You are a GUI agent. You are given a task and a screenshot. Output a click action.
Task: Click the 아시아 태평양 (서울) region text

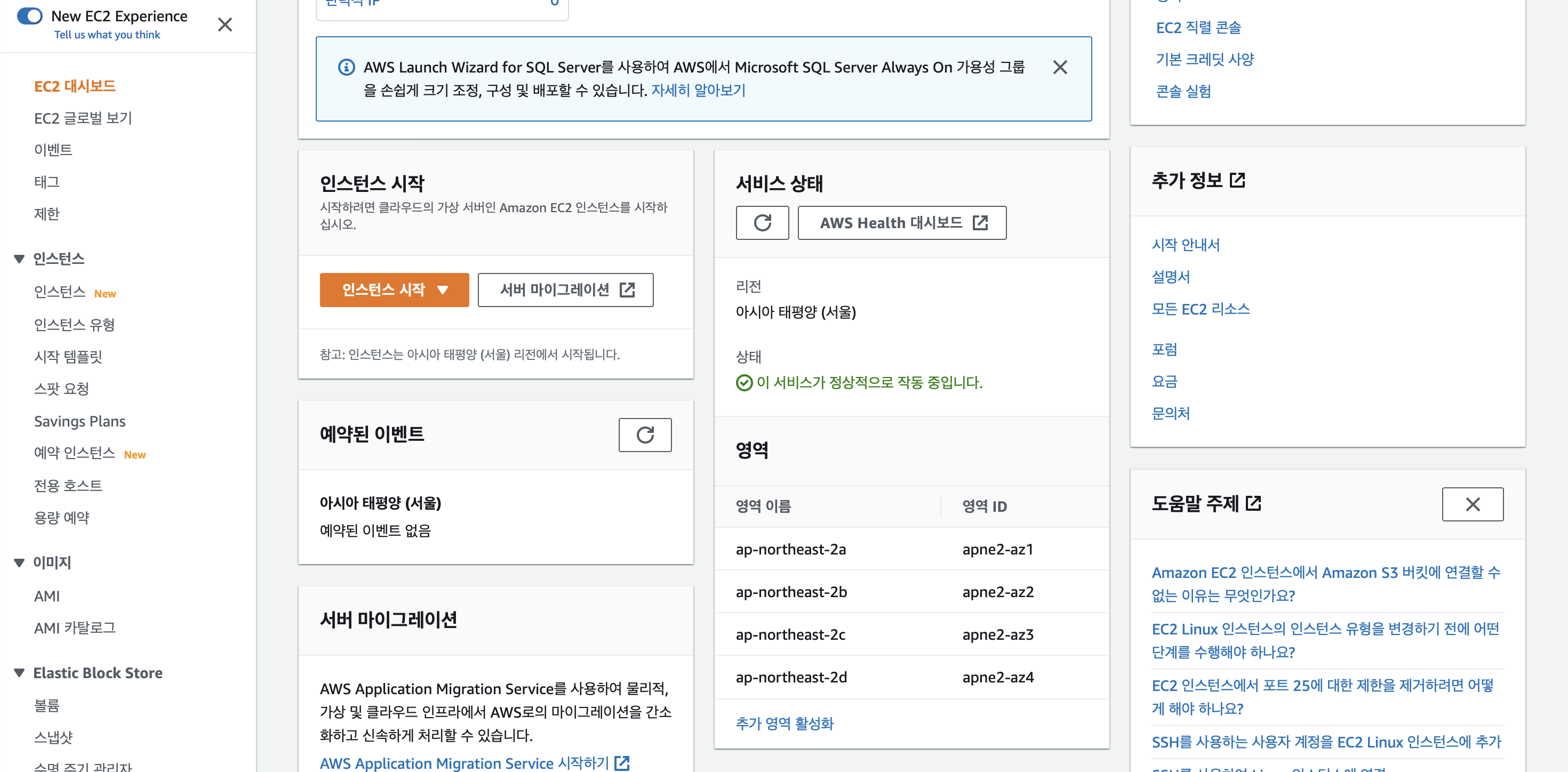click(796, 312)
